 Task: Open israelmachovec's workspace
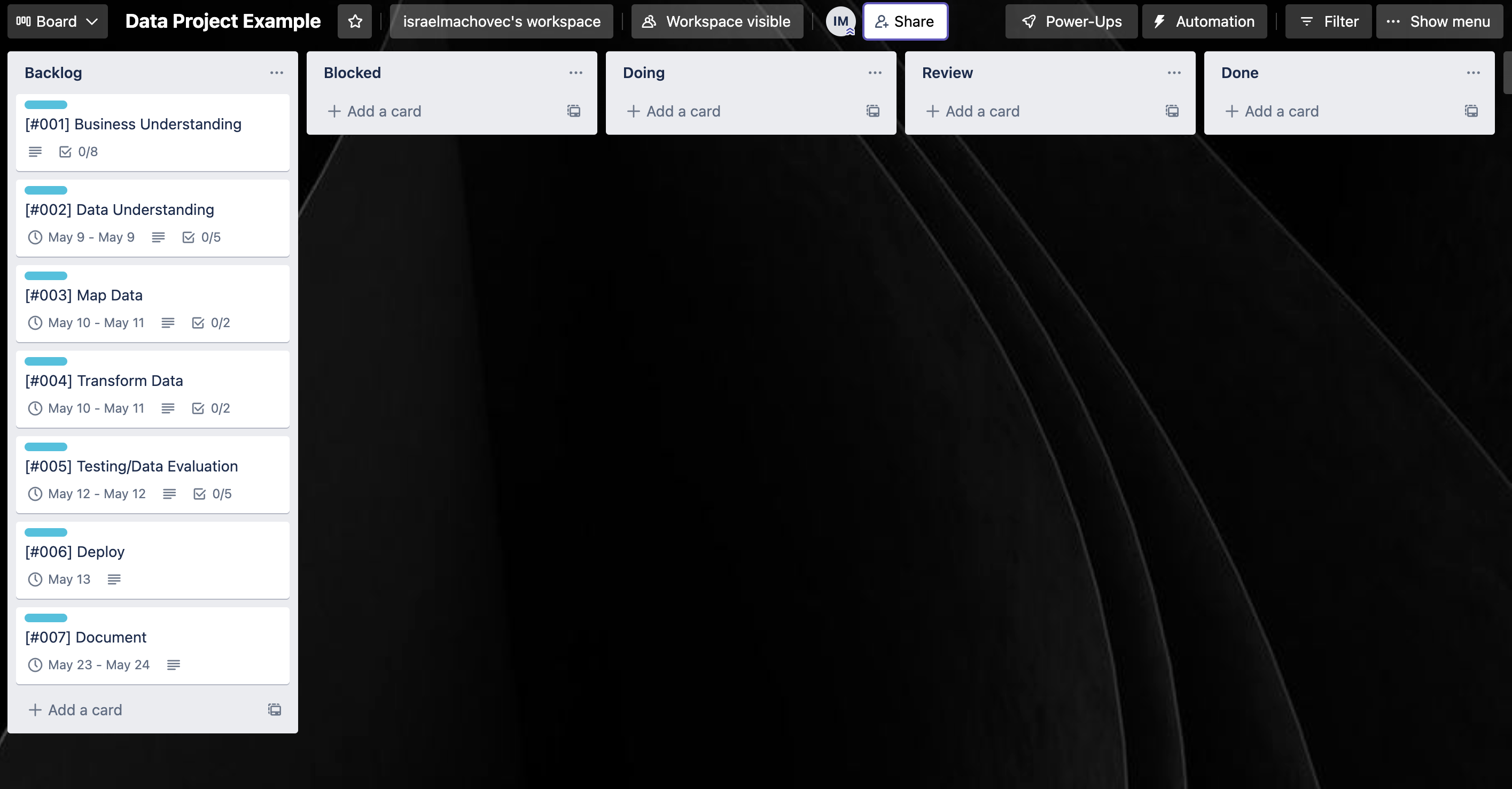tap(501, 22)
